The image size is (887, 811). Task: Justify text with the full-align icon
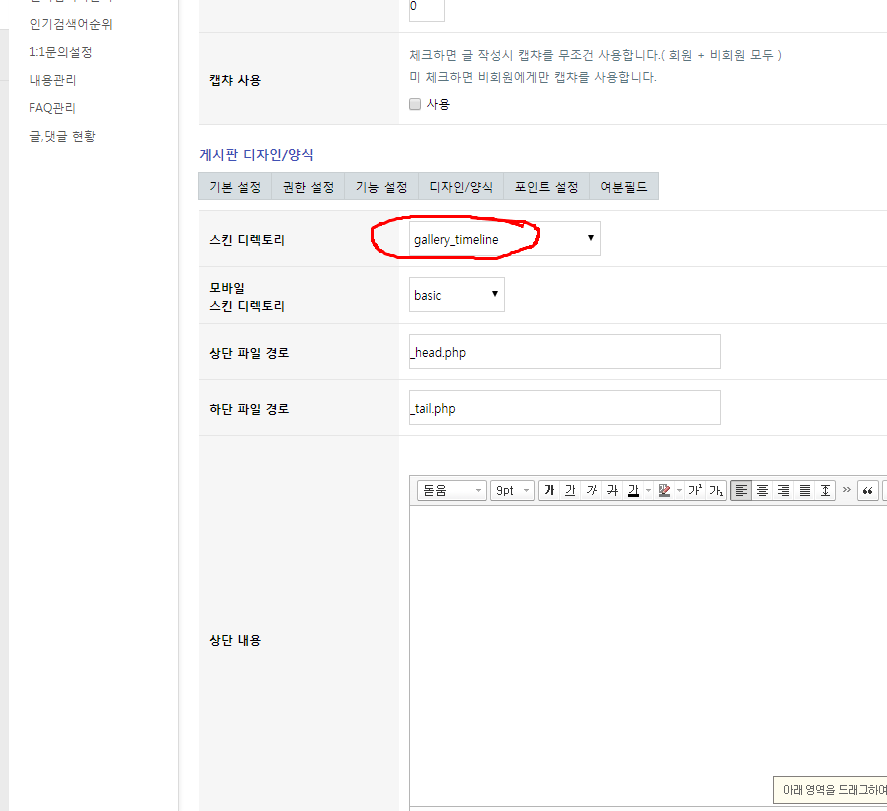(804, 490)
